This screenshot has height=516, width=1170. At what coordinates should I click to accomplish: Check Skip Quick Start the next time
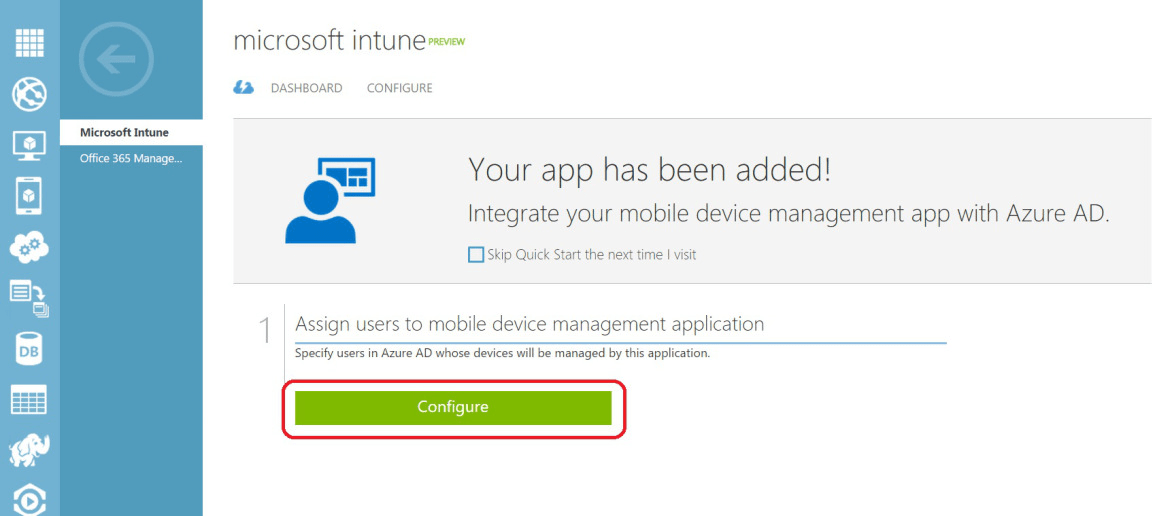click(475, 255)
